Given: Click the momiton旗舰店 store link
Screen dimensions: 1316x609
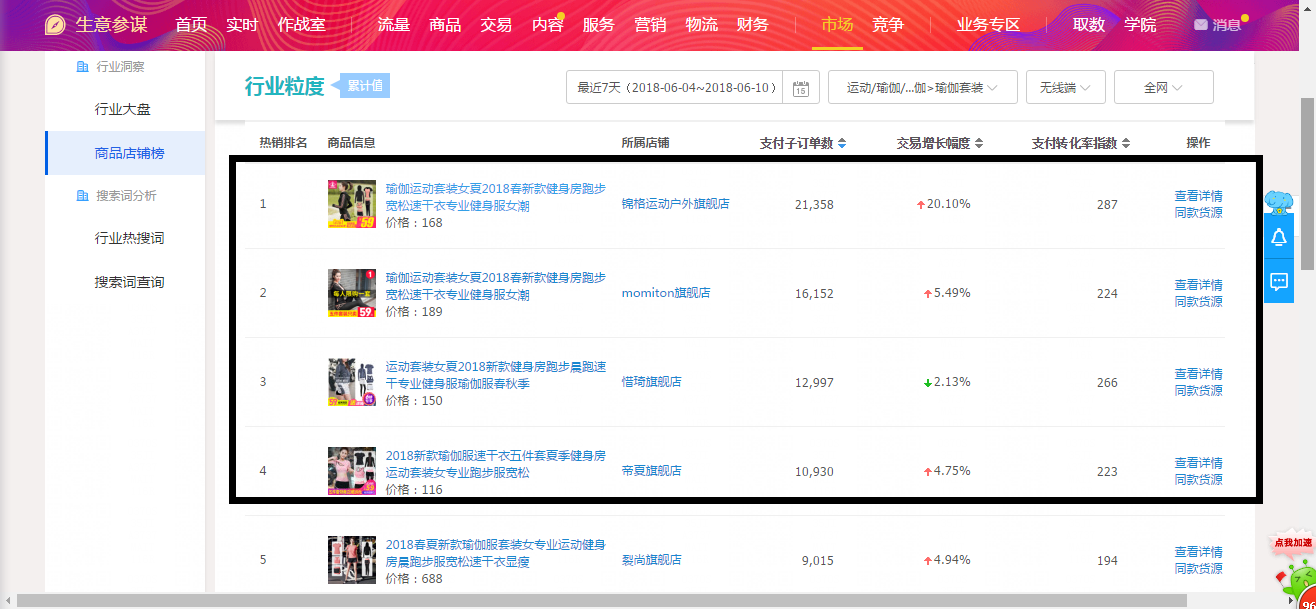Looking at the screenshot, I should tap(665, 293).
